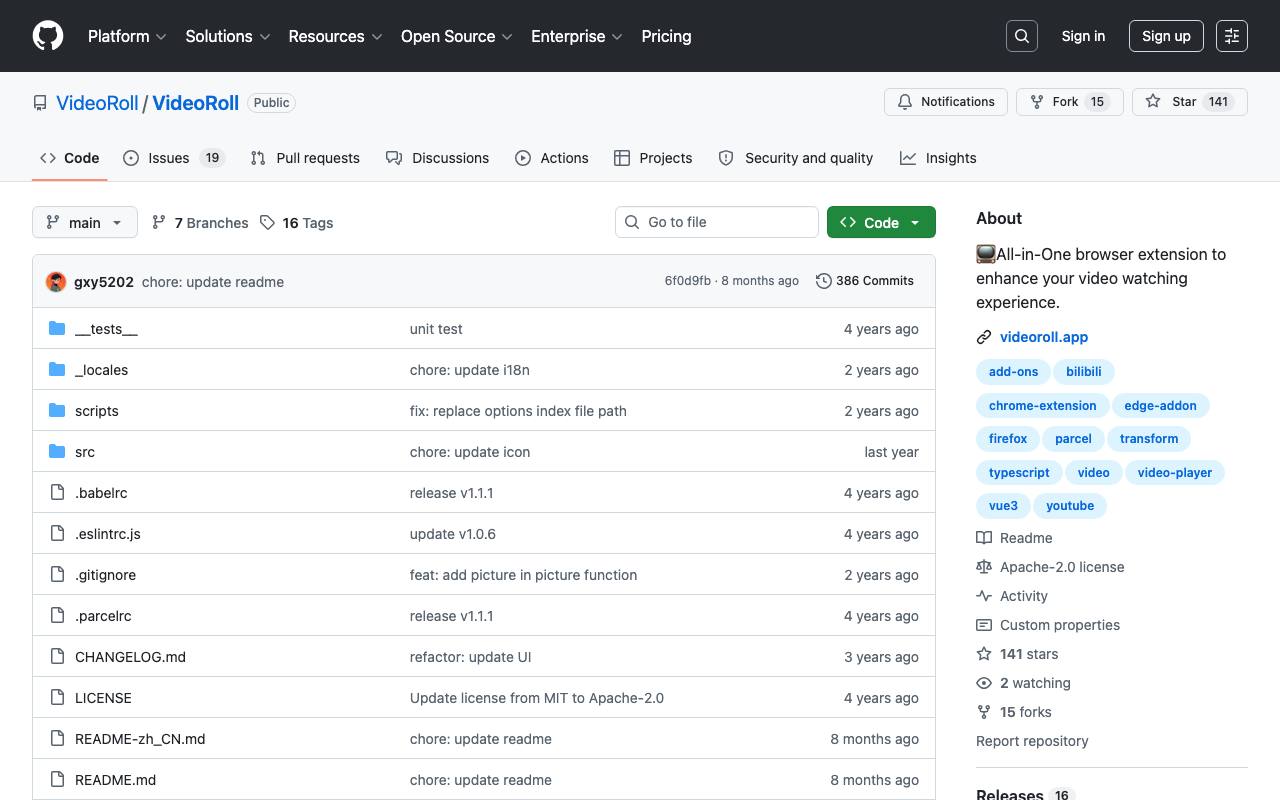Click the scripts folder icon

[57, 411]
